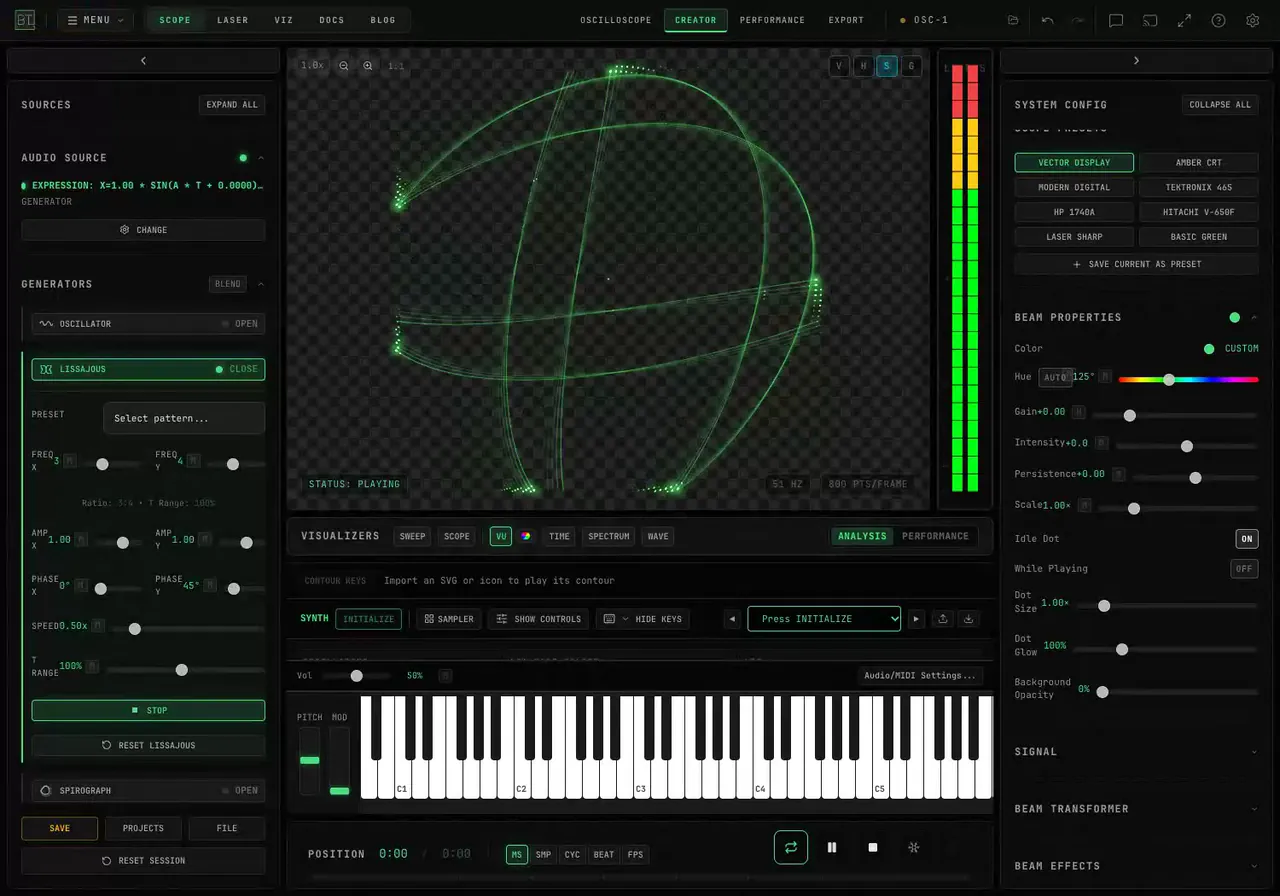Open the project folder icon in the top bar

(x=1013, y=20)
